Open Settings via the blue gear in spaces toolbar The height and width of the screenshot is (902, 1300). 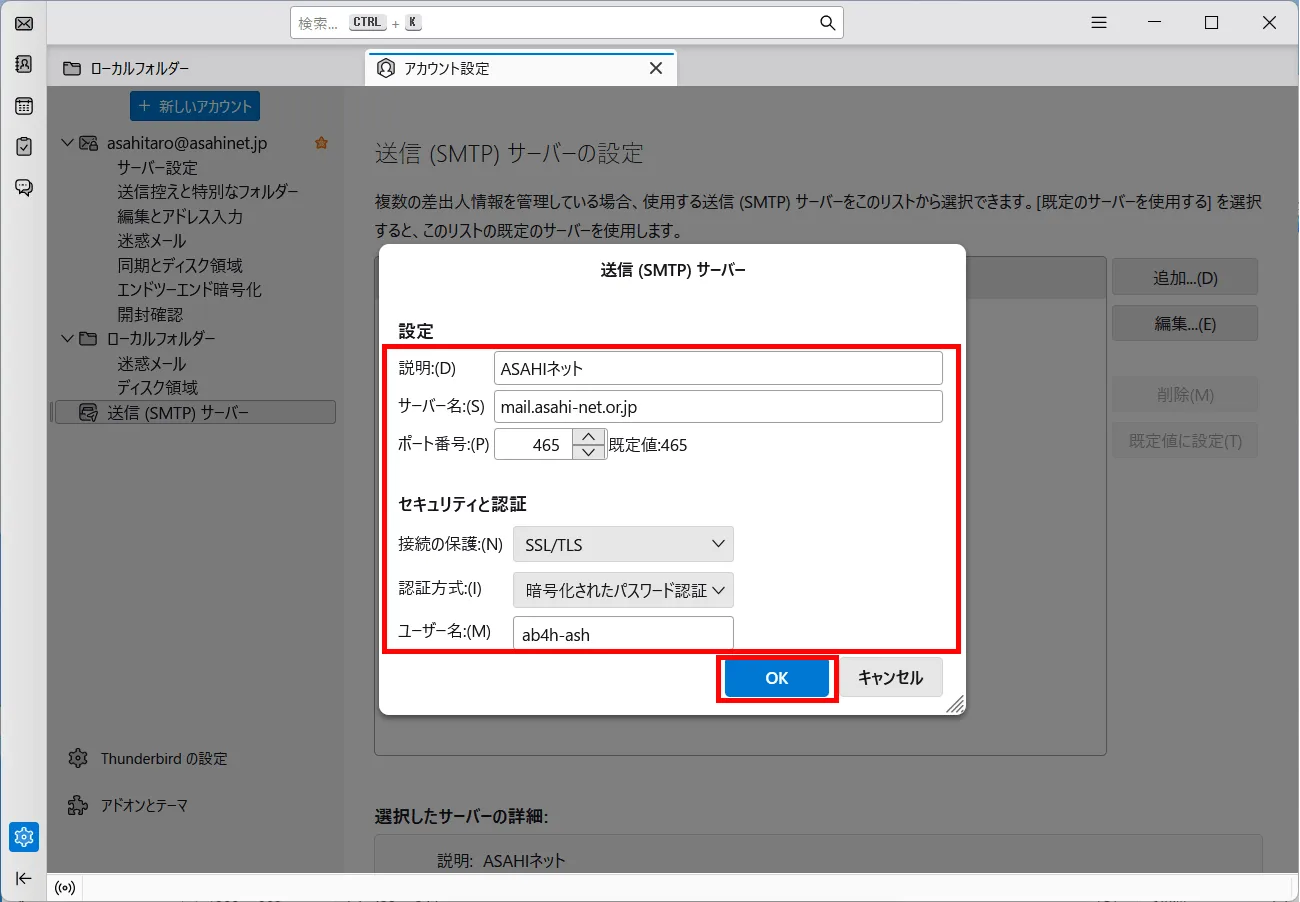click(23, 837)
